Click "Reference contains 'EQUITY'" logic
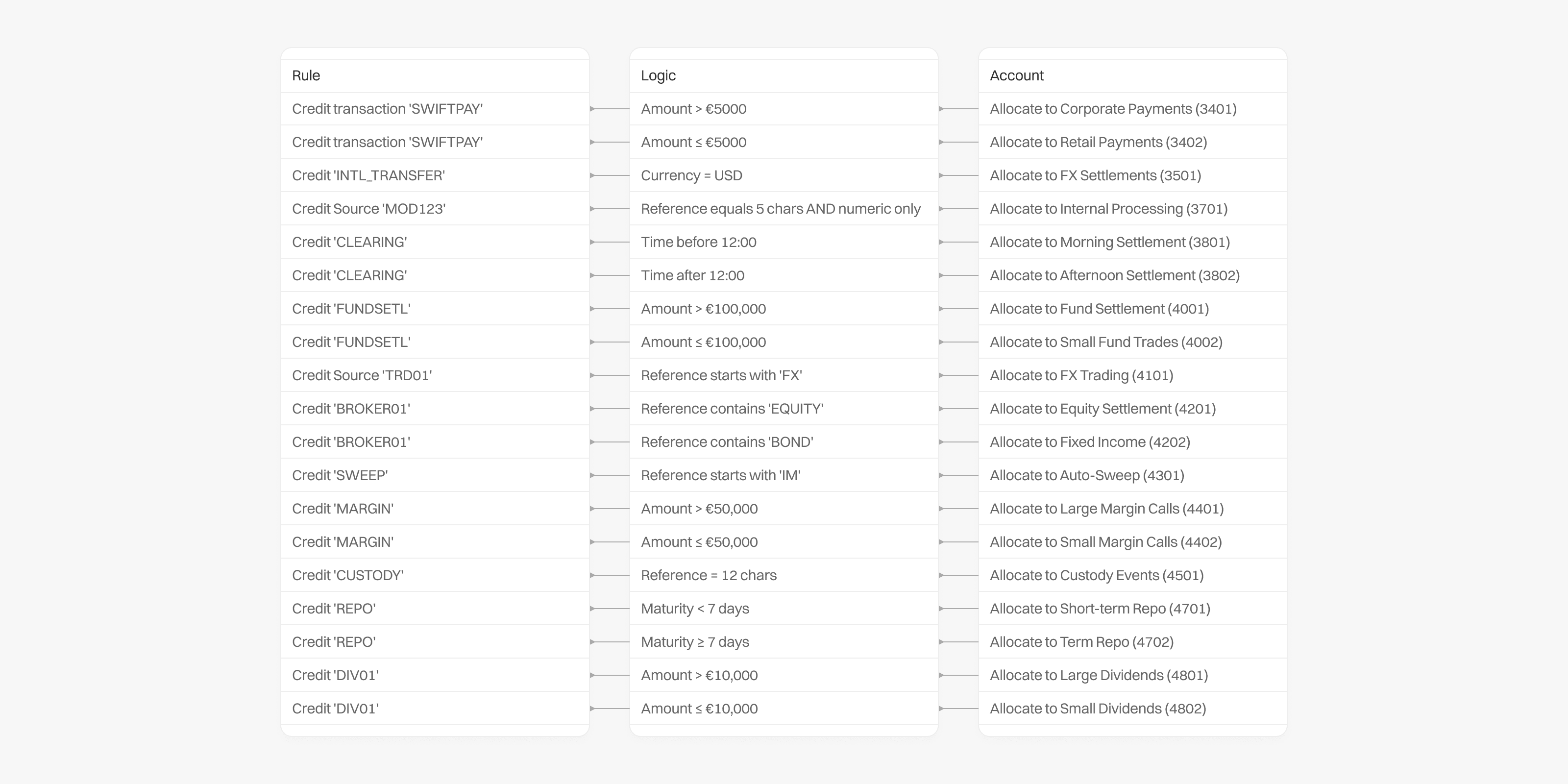Screen dimensions: 1568x784 tap(732, 409)
